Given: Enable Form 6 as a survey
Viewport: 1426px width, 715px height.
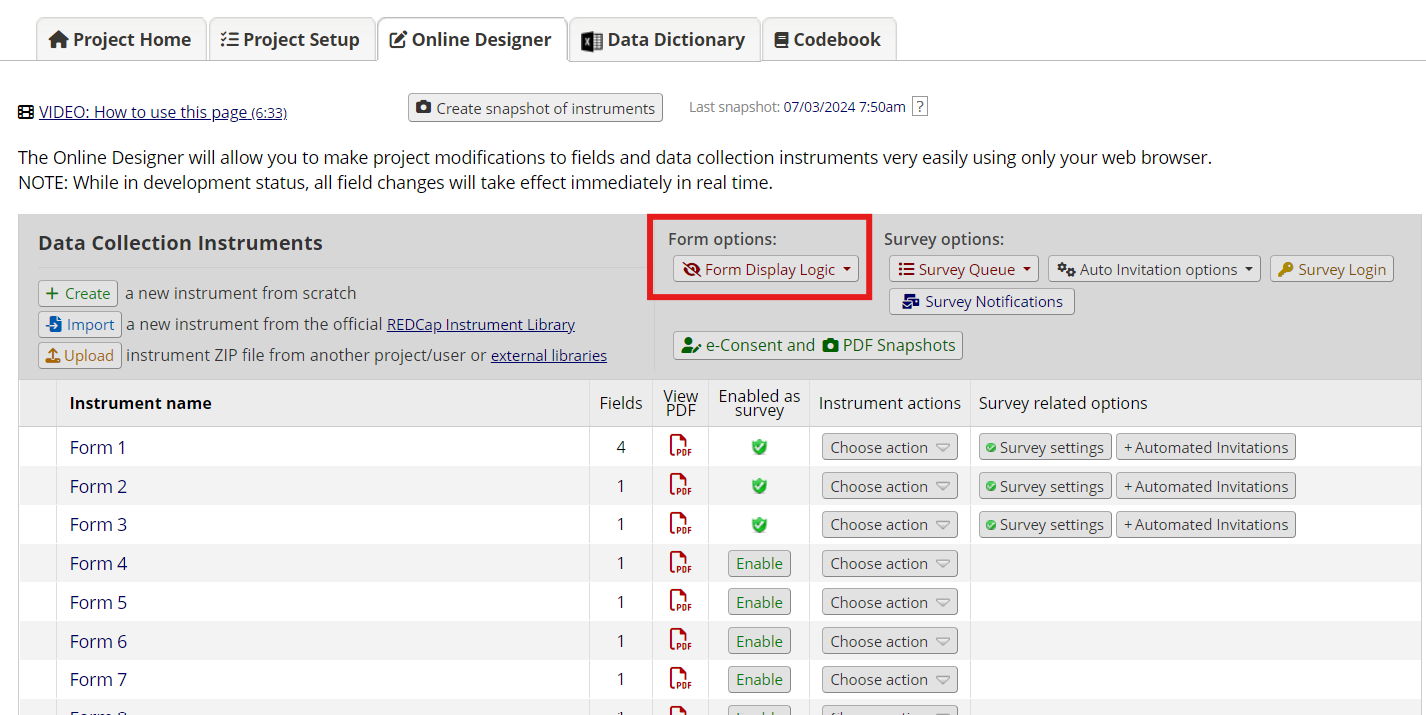Looking at the screenshot, I should coord(759,640).
